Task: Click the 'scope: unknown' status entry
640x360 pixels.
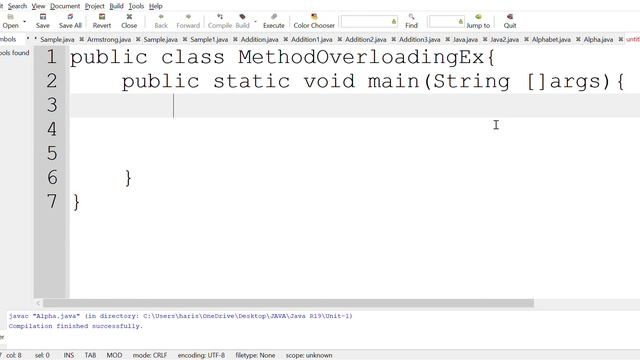Action: pos(309,355)
